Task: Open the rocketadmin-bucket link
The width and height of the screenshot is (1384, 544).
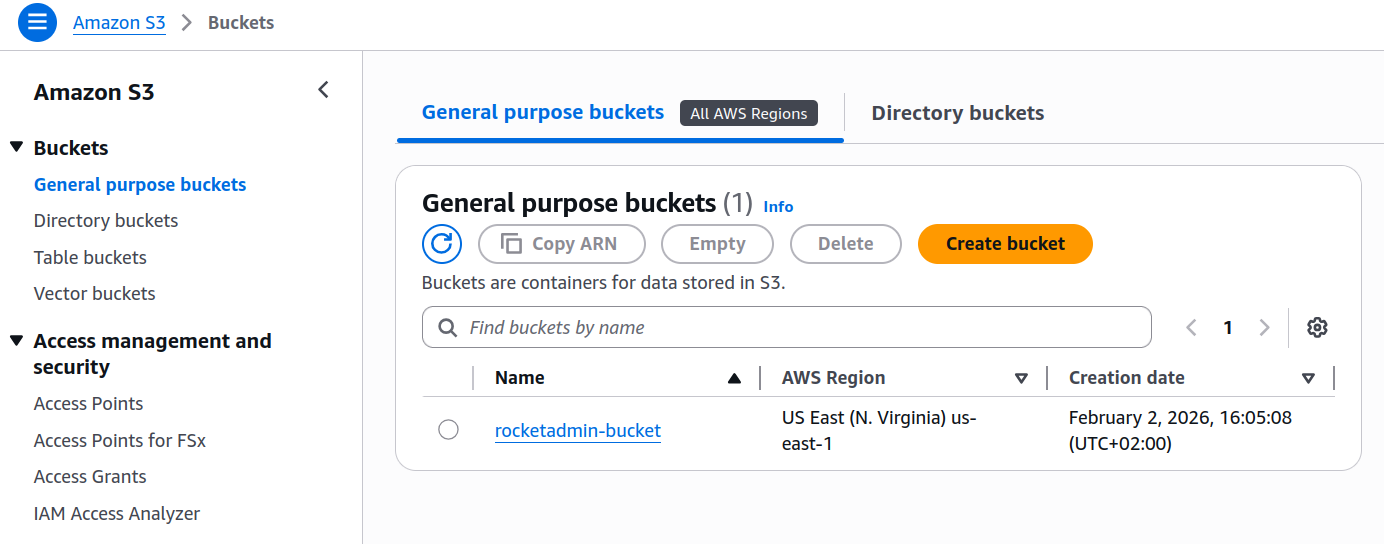Action: (x=577, y=431)
